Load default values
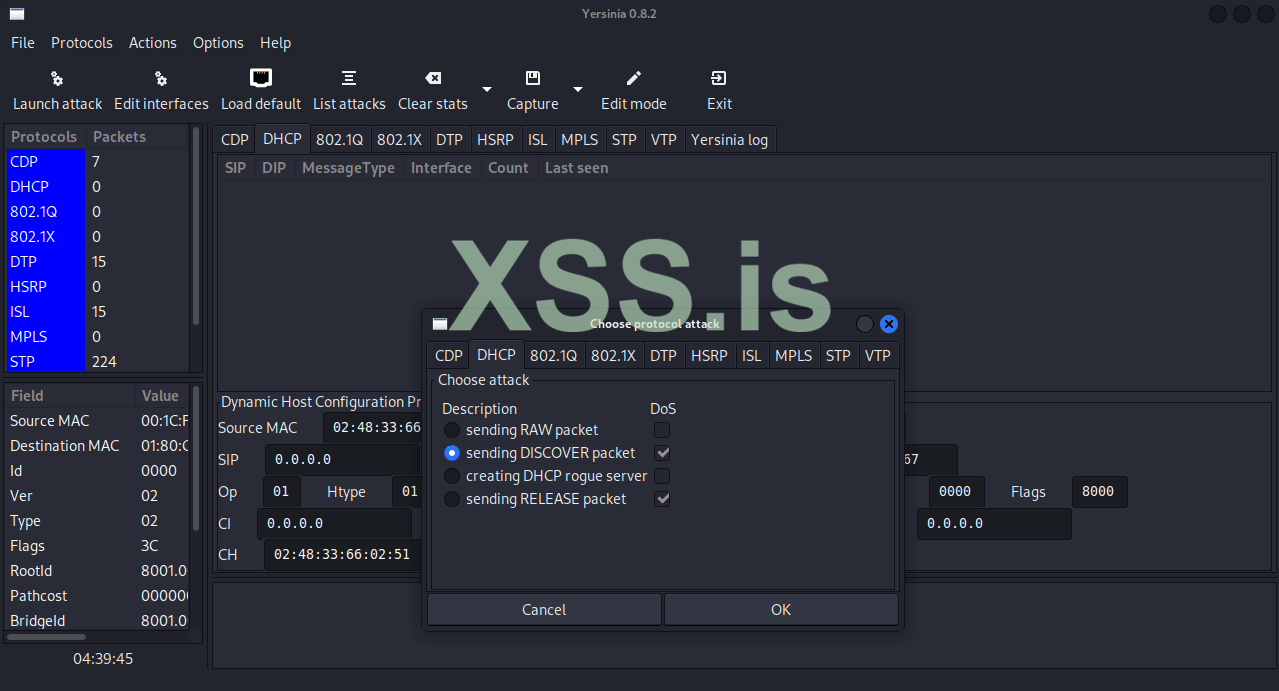The image size is (1279, 691). pyautogui.click(x=261, y=91)
